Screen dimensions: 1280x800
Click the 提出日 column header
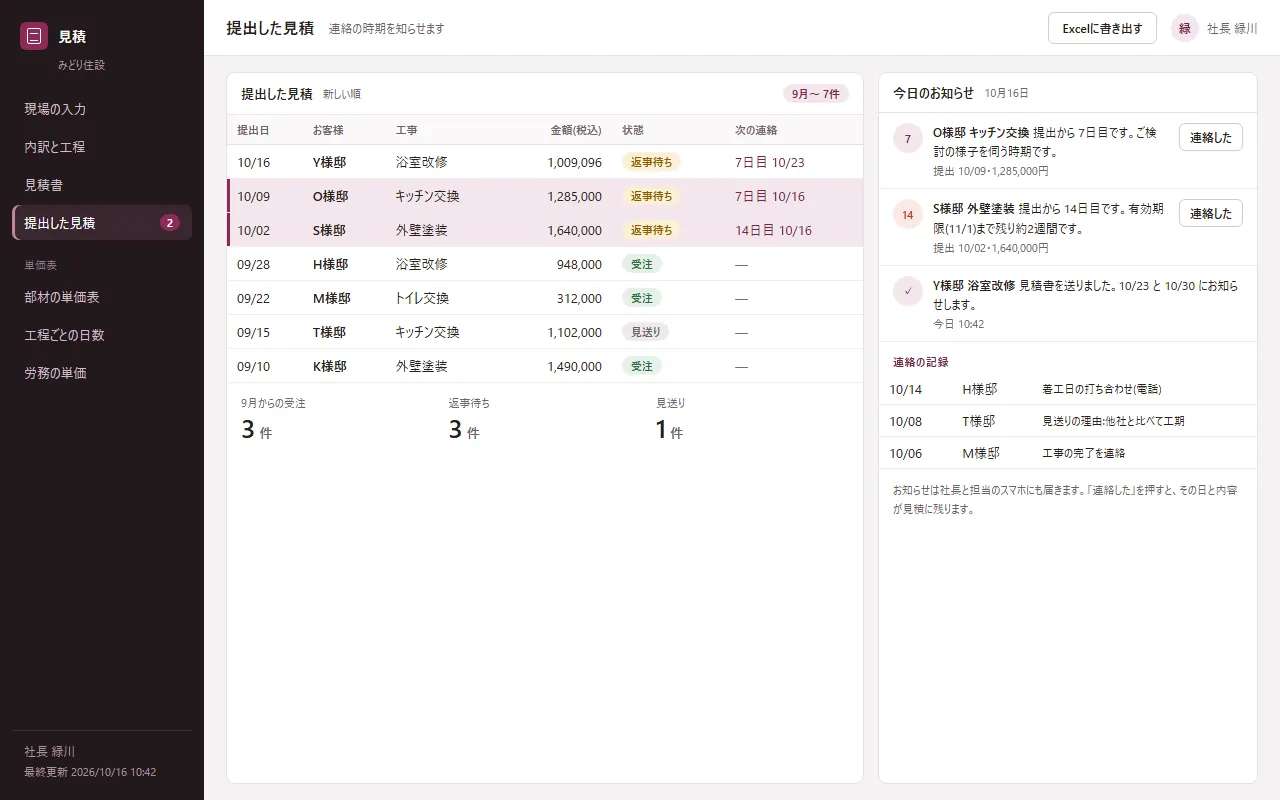[x=253, y=130]
